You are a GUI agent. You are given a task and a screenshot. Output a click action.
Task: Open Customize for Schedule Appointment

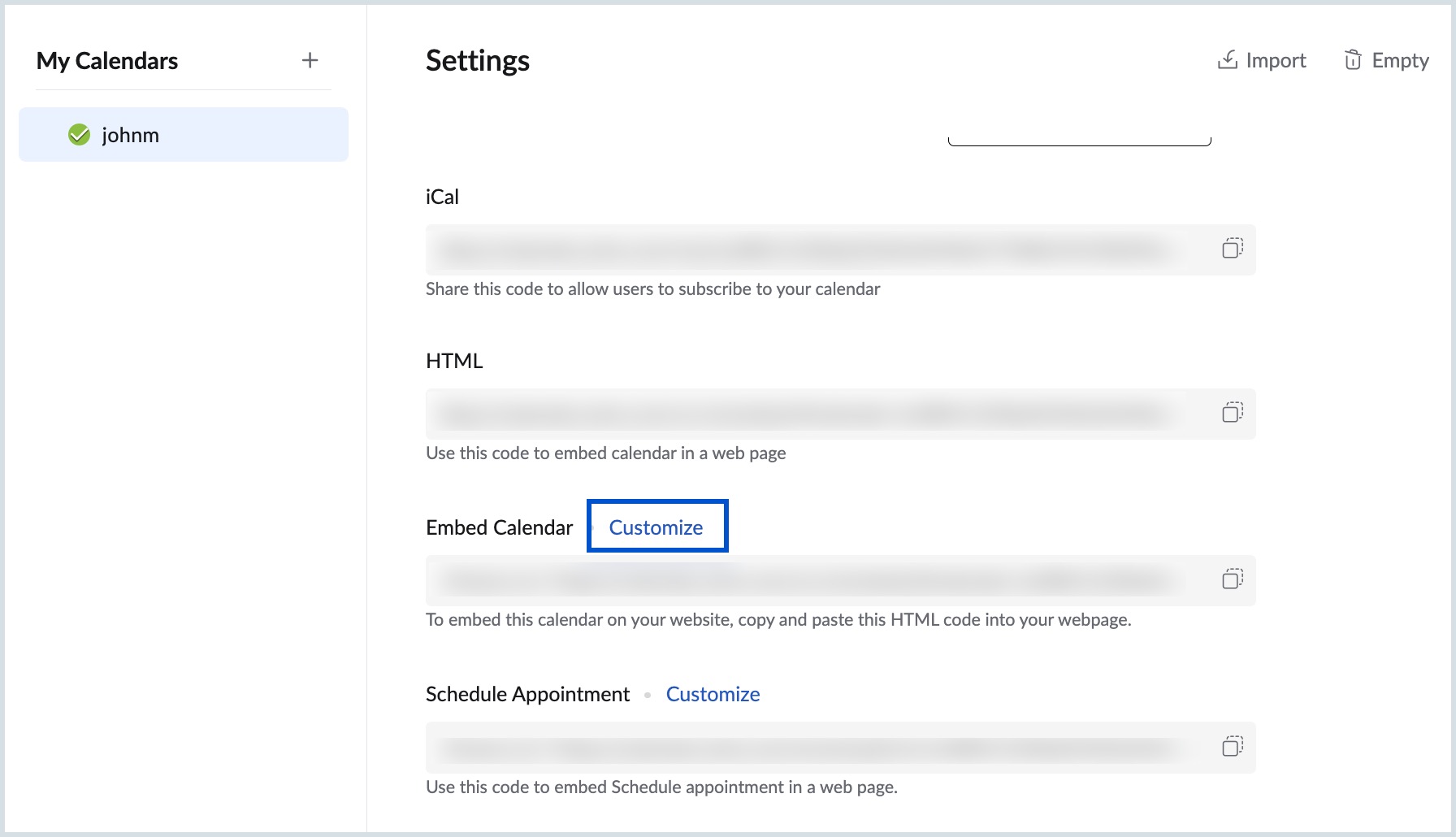(713, 694)
